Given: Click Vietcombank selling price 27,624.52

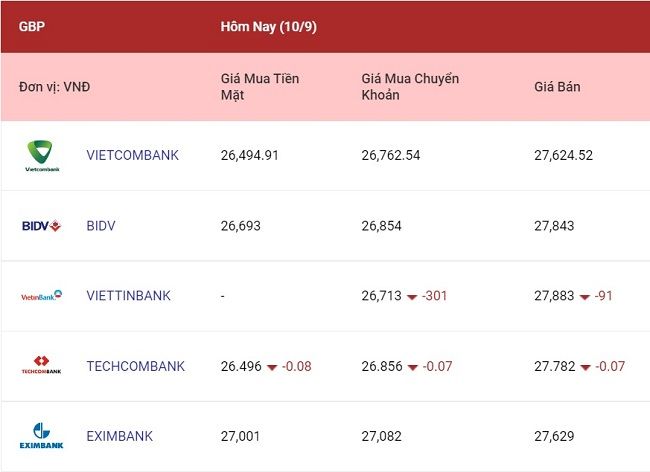Looking at the screenshot, I should [x=563, y=155].
